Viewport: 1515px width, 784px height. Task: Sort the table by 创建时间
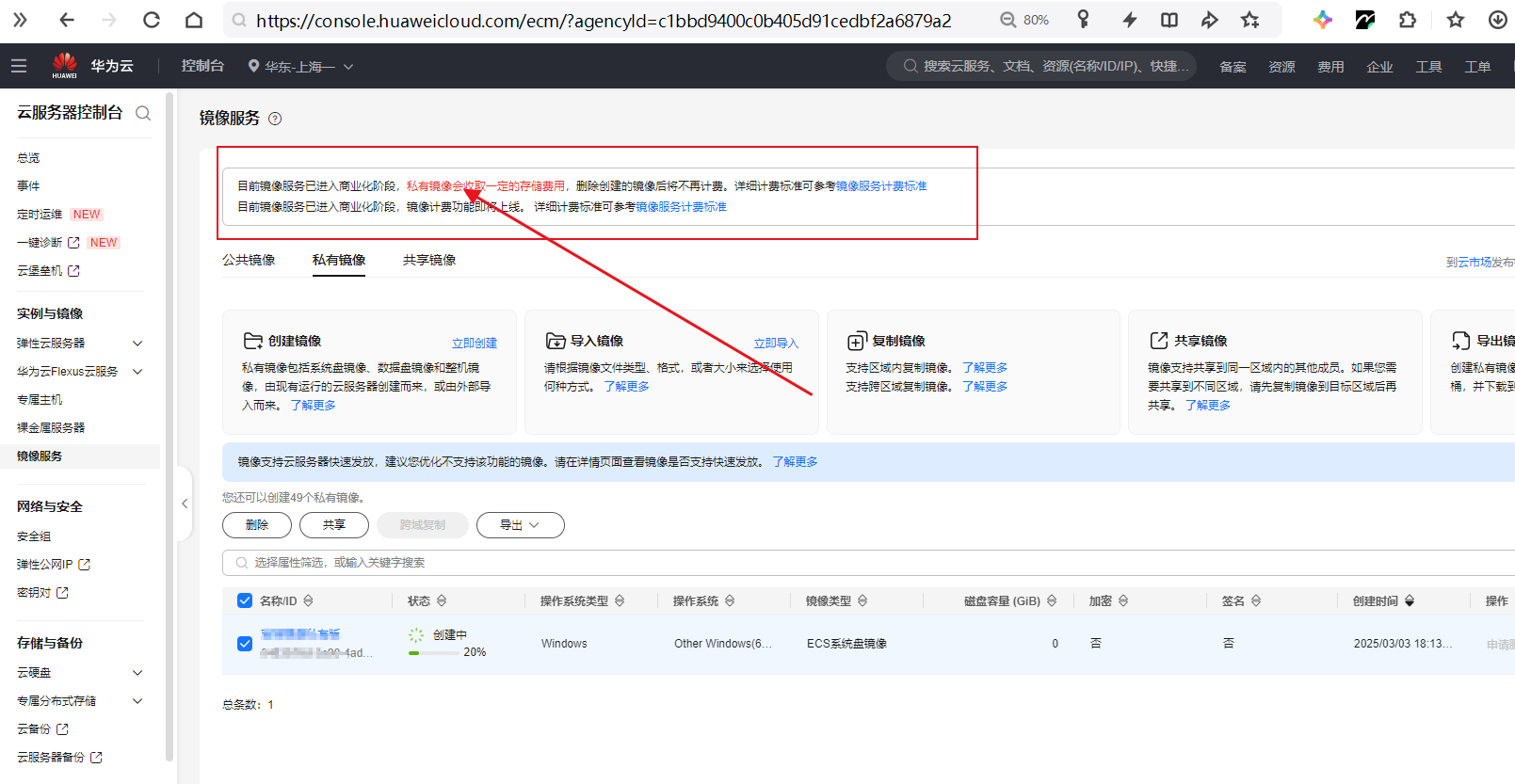[x=1410, y=600]
